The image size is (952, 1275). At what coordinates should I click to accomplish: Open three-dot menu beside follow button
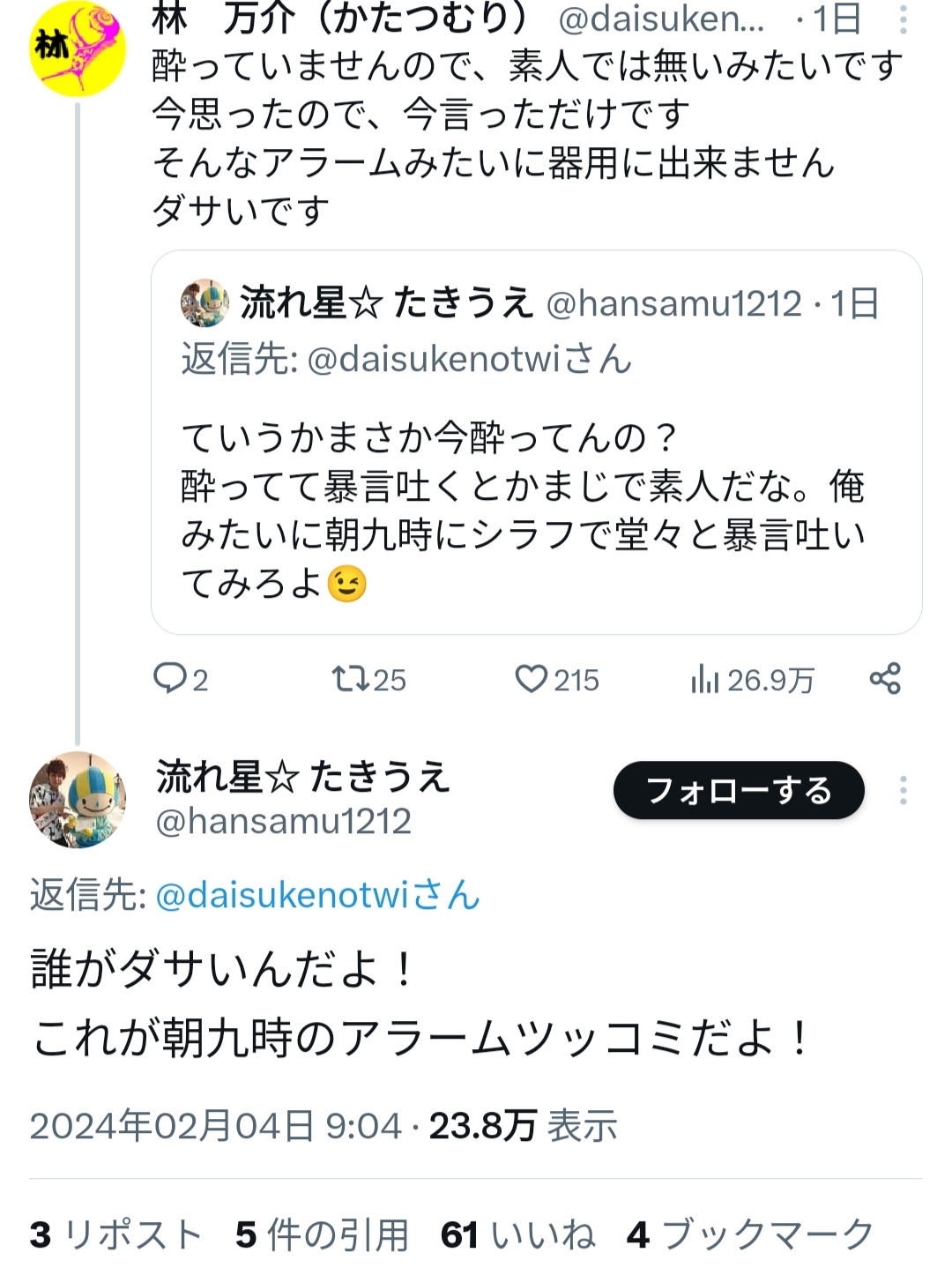pos(903,791)
